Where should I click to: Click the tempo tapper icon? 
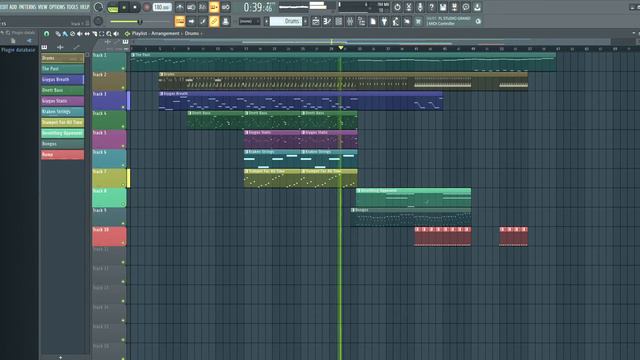[x=396, y=21]
